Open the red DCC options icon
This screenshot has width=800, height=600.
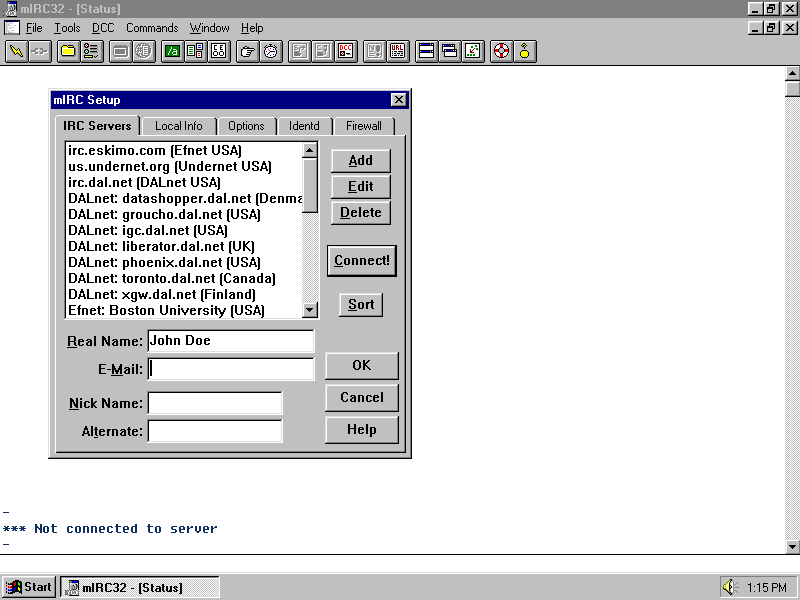coord(346,52)
